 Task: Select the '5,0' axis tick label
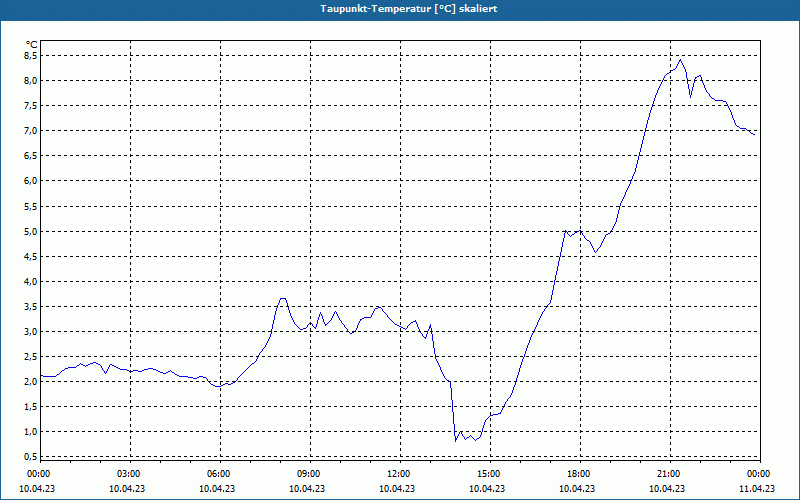point(31,232)
